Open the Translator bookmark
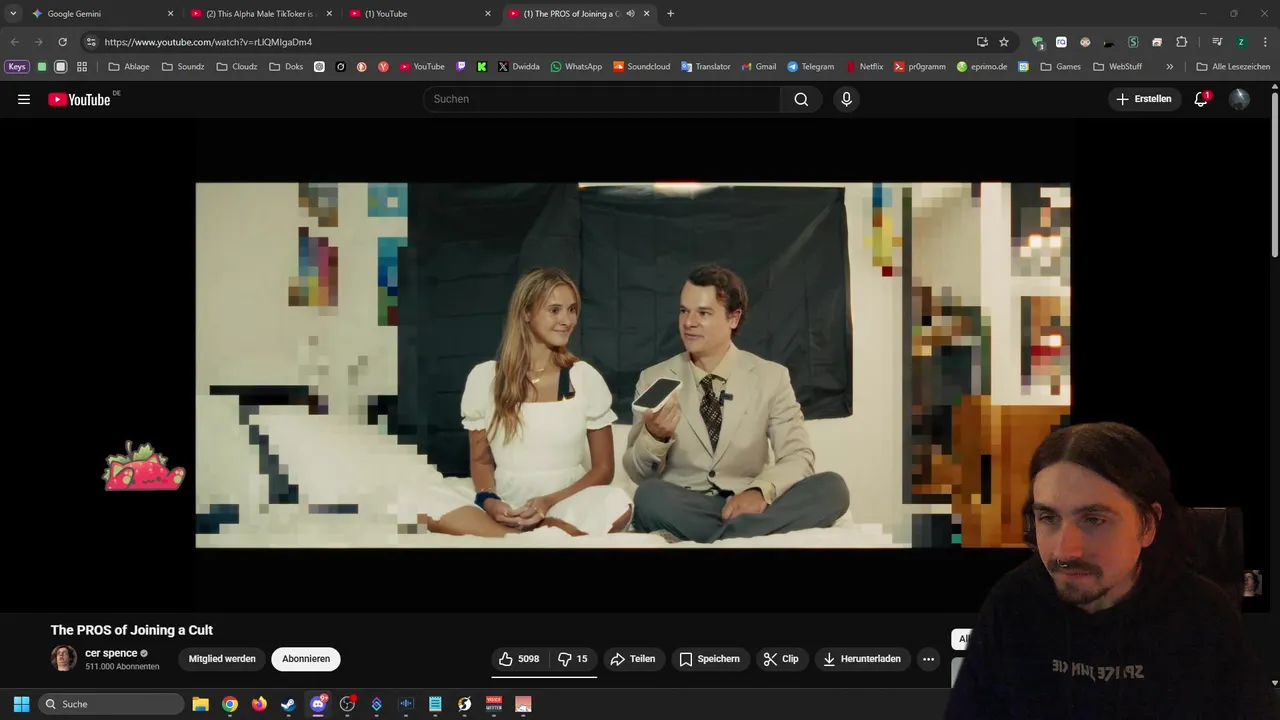 [x=706, y=67]
